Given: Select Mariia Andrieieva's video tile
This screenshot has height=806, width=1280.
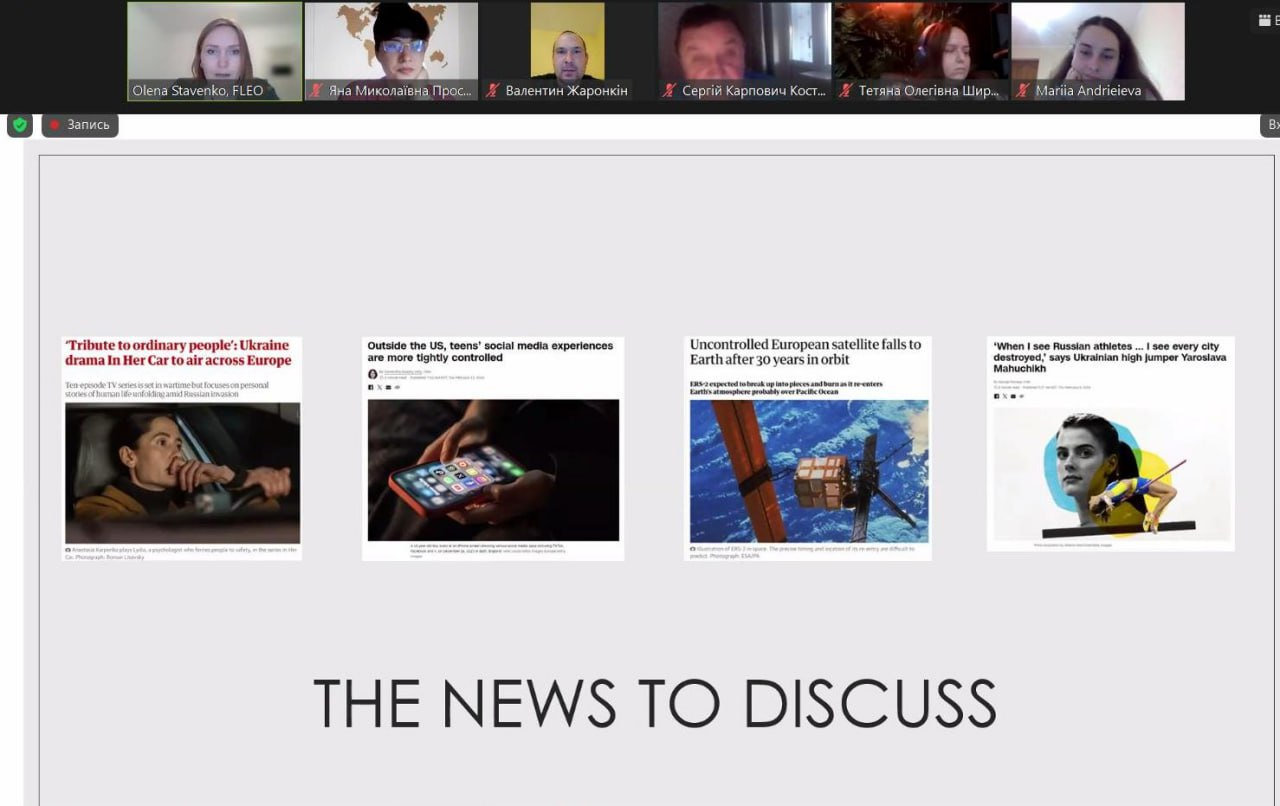Looking at the screenshot, I should (1098, 51).
